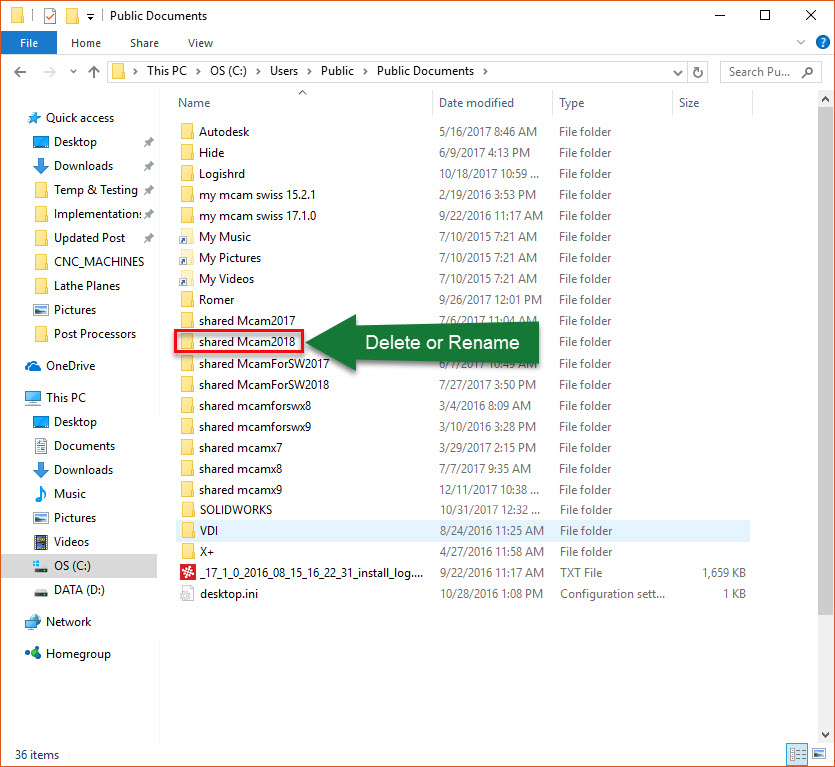Open recent locations dropdown arrow
This screenshot has width=835, height=767.
(x=73, y=72)
